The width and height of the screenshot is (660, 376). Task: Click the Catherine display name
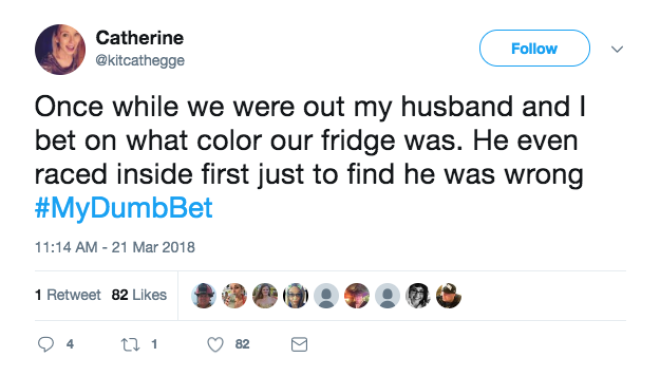pyautogui.click(x=139, y=38)
